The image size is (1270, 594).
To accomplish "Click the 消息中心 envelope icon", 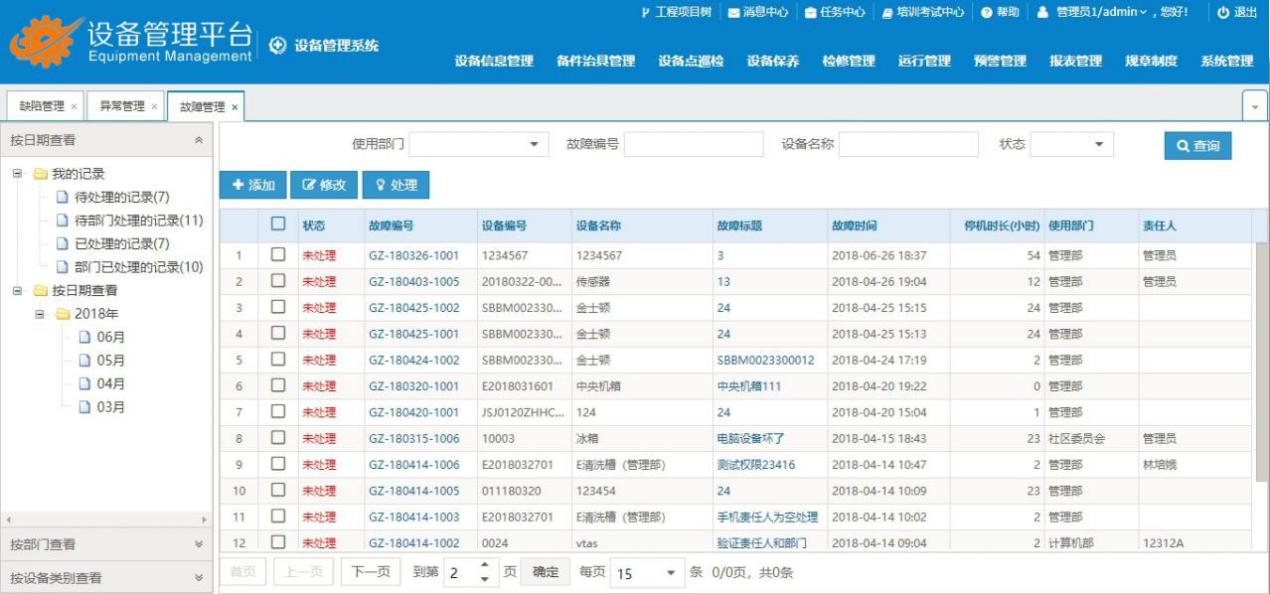I will [x=734, y=12].
